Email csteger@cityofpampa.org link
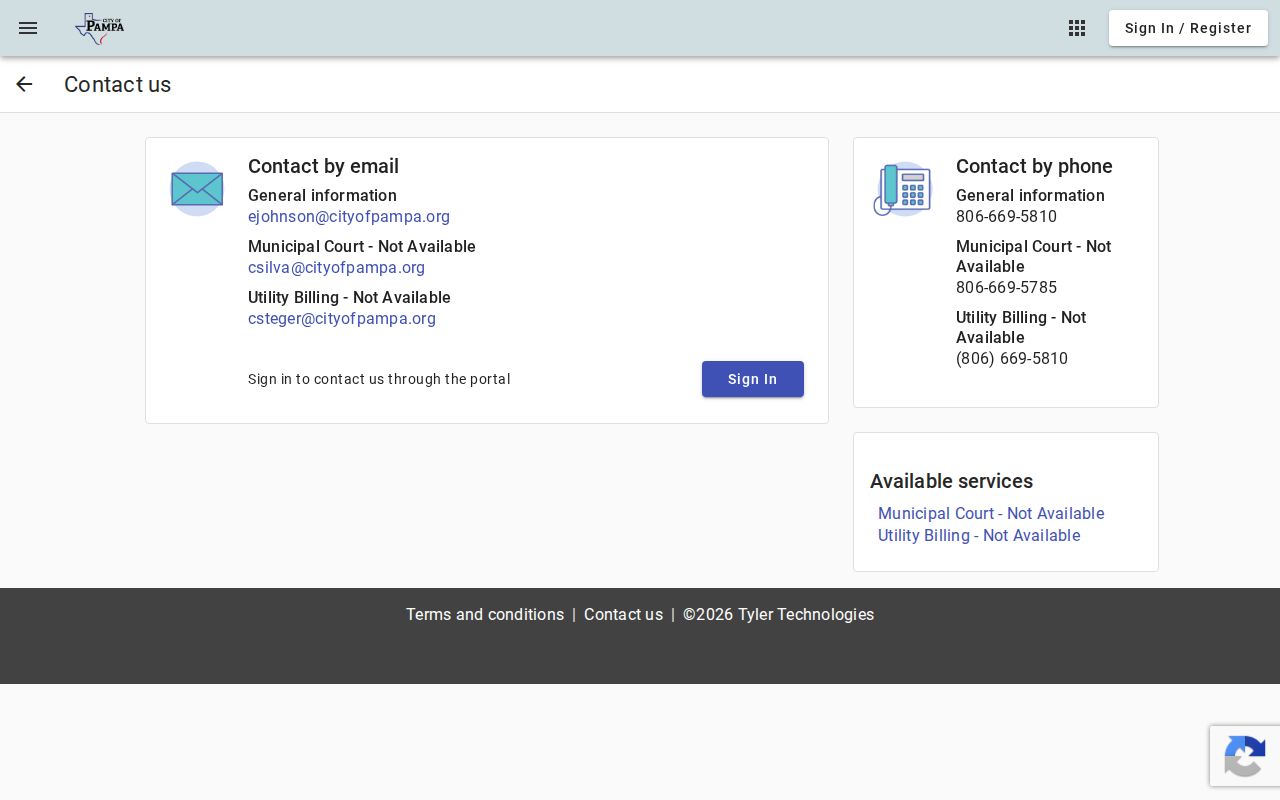Screen dimensions: 1280x800 point(342,319)
